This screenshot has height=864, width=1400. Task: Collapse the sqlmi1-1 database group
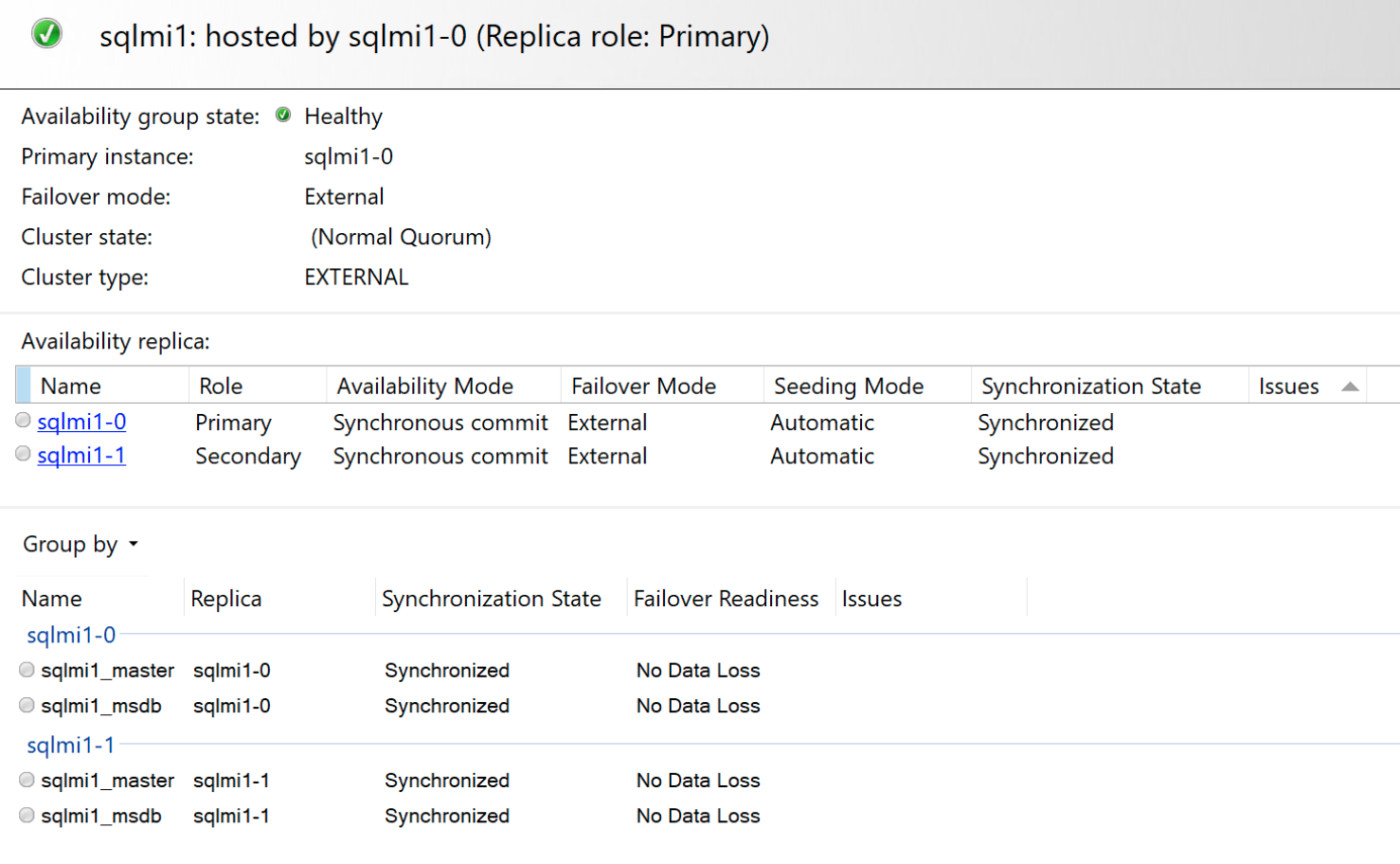point(71,745)
